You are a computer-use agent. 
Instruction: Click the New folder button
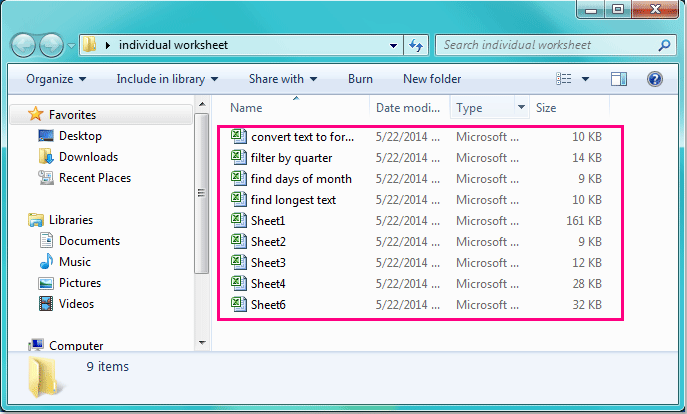tap(432, 79)
